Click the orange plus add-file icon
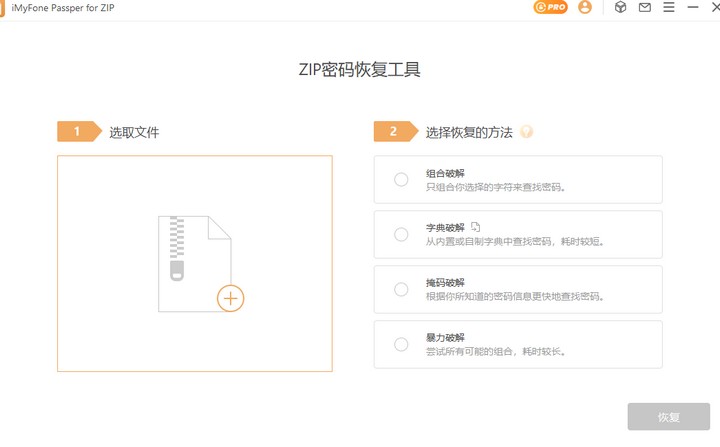 coord(230,298)
